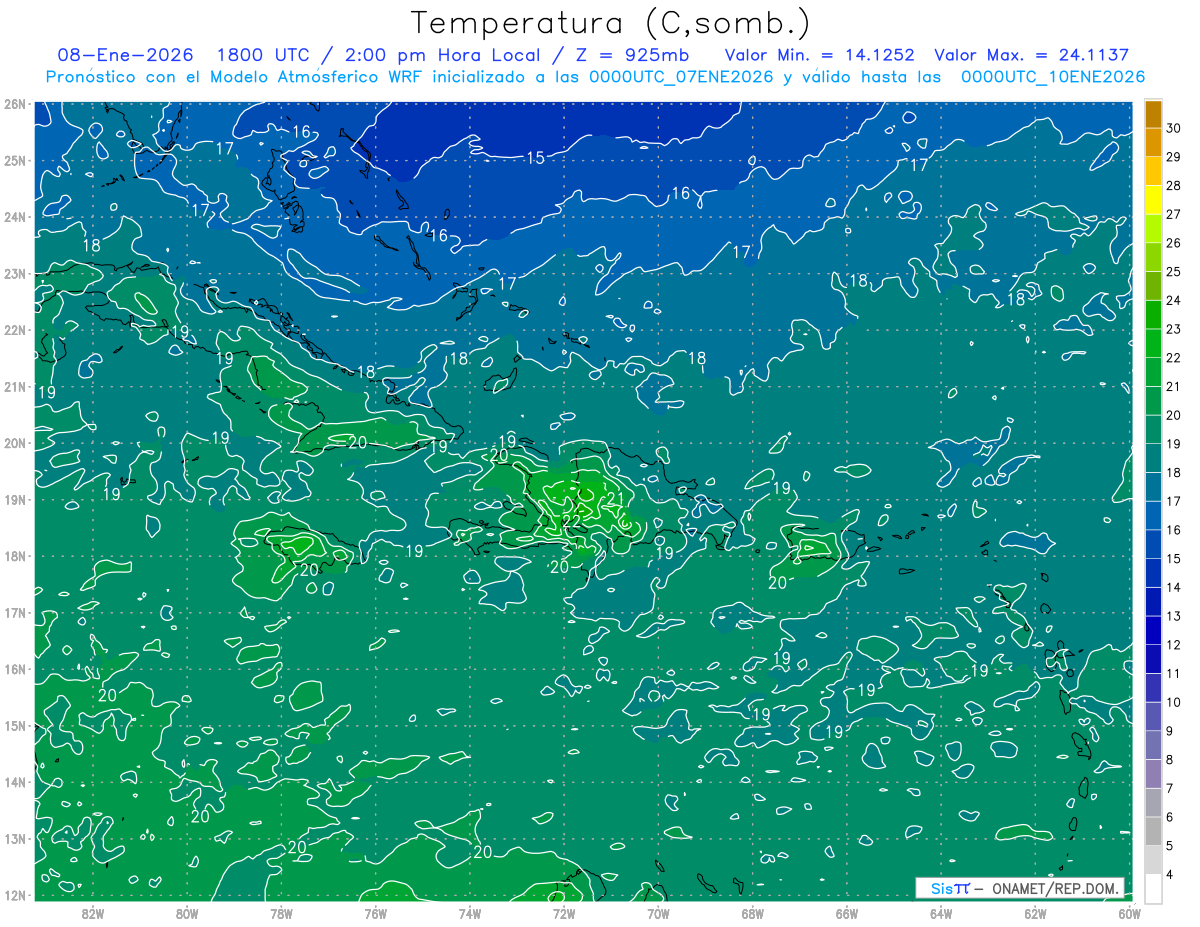The image size is (1200, 927).
Task: Click the Sisπ logo text
Action: coord(950,888)
